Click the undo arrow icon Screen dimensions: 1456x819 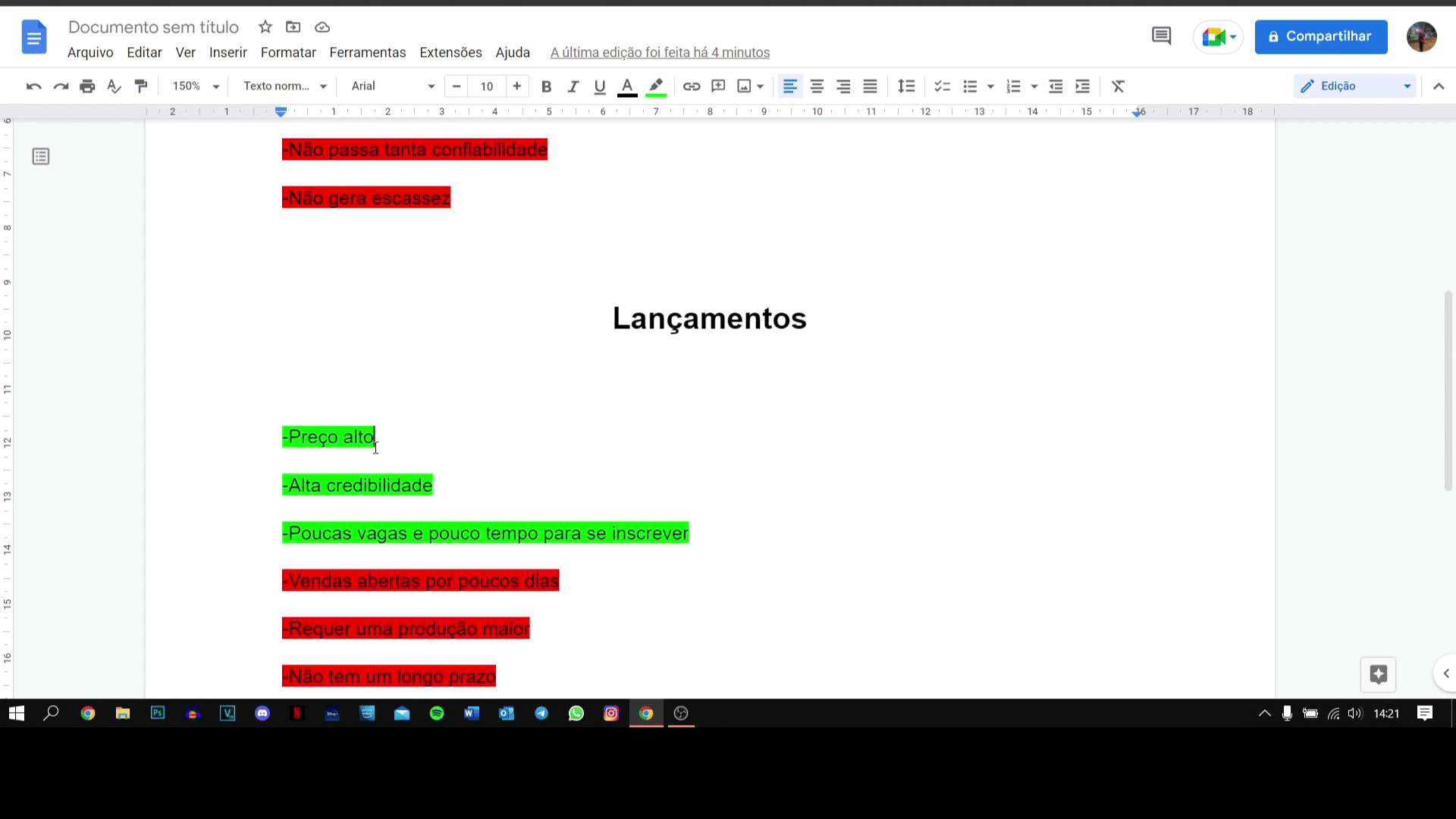(33, 86)
